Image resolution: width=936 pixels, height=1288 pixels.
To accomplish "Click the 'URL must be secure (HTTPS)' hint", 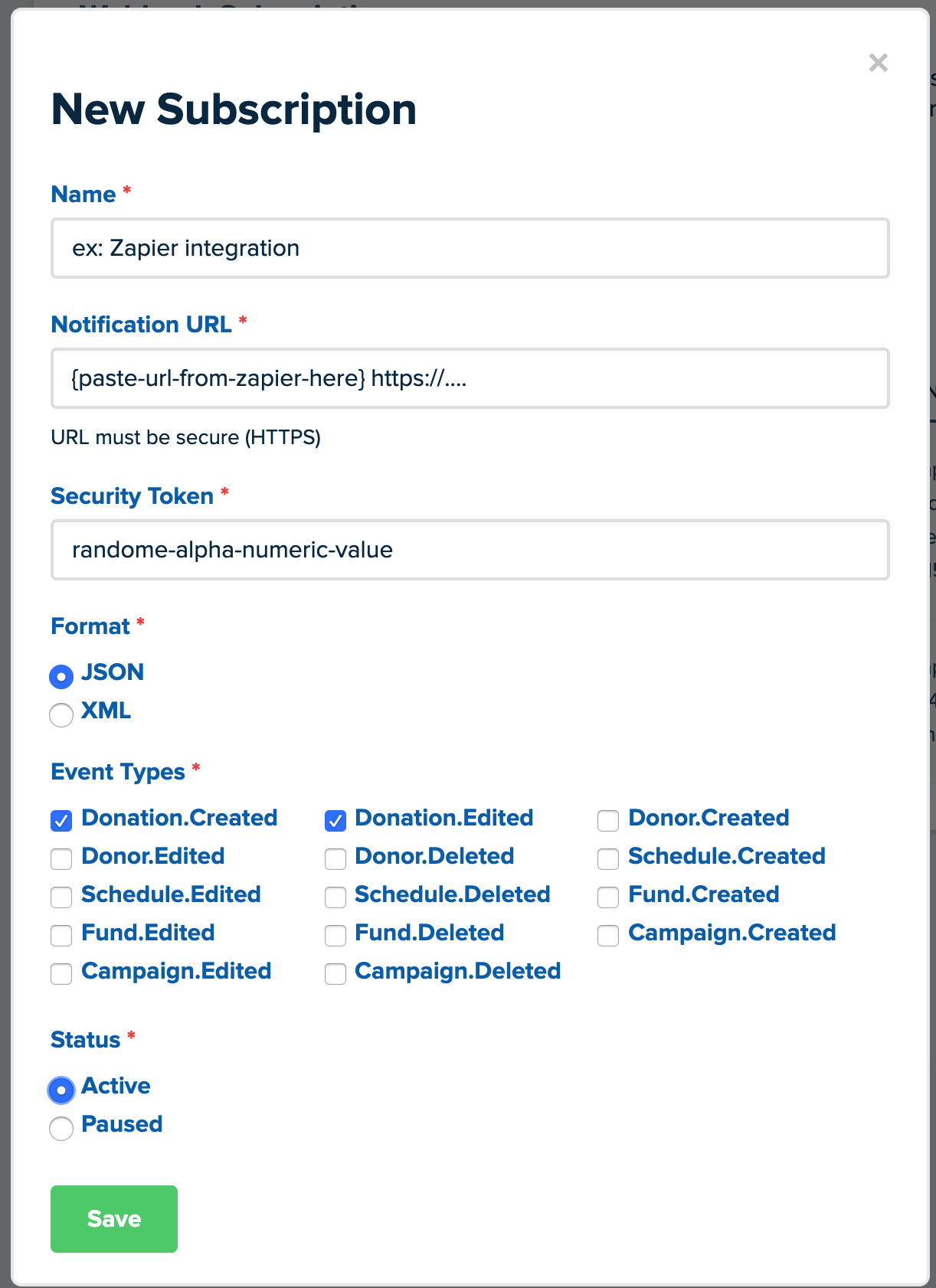I will click(x=185, y=437).
